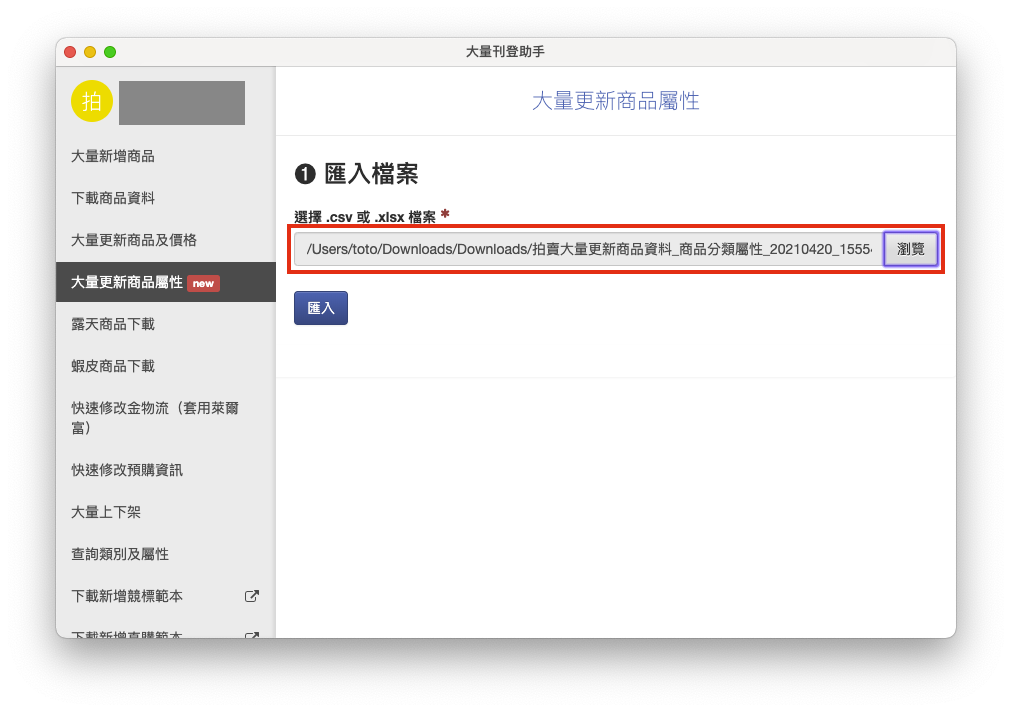Viewport: 1012px width, 712px height.
Task: Open 露天商品下載 from the sidebar
Action: (113, 324)
